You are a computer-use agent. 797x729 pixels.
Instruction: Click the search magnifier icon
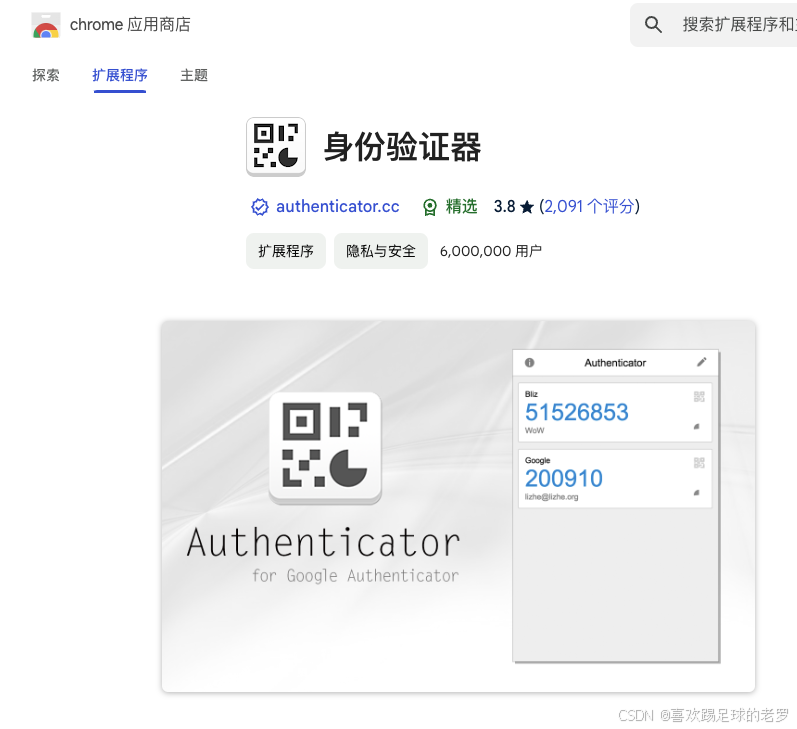click(653, 24)
